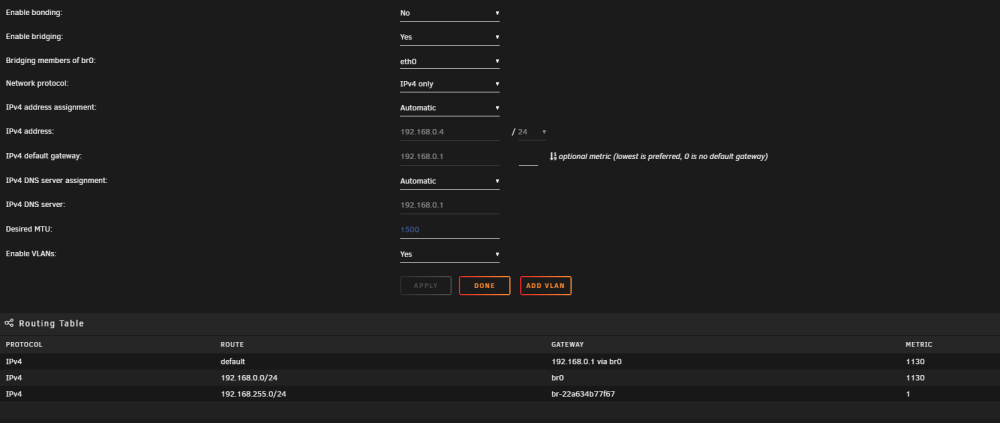Screen dimensions: 1000x423
Task: Open the Enable bonding dropdown
Action: point(450,13)
